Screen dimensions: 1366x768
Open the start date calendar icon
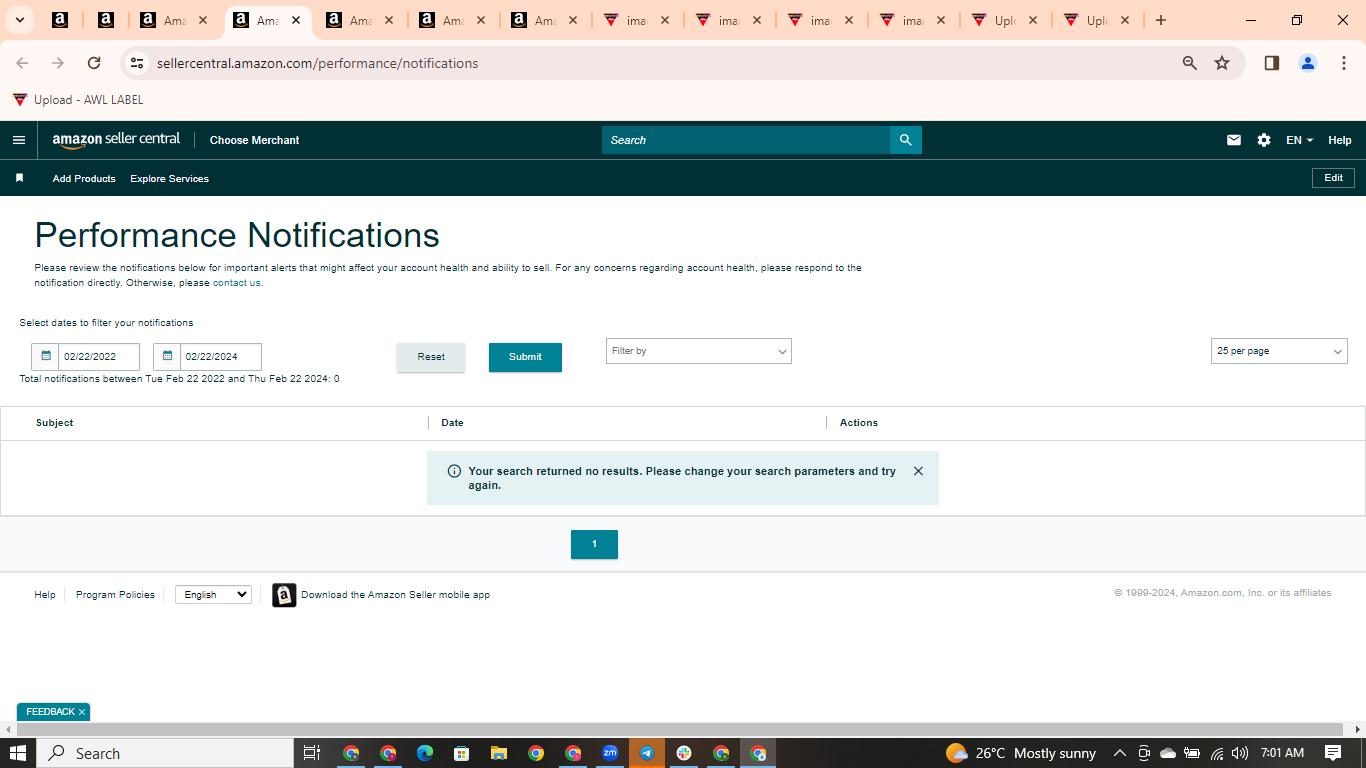[45, 356]
